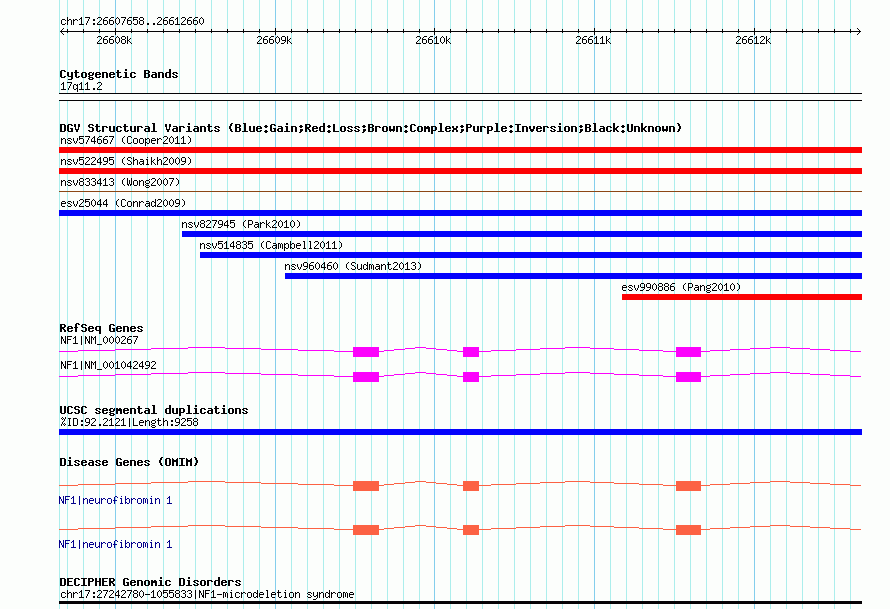Viewport: 890px width, 609px height.
Task: Click the 26610k ruler position
Action: pyautogui.click(x=433, y=40)
